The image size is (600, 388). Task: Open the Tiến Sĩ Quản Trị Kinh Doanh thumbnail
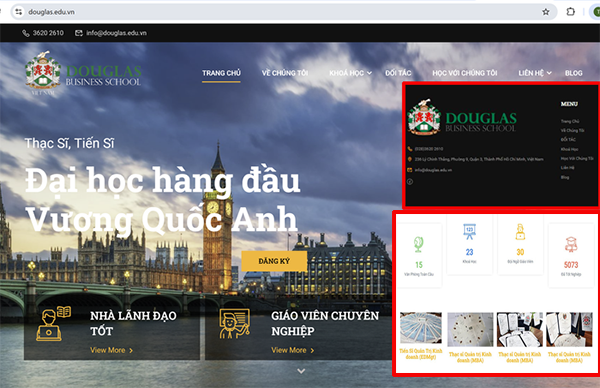(x=421, y=328)
